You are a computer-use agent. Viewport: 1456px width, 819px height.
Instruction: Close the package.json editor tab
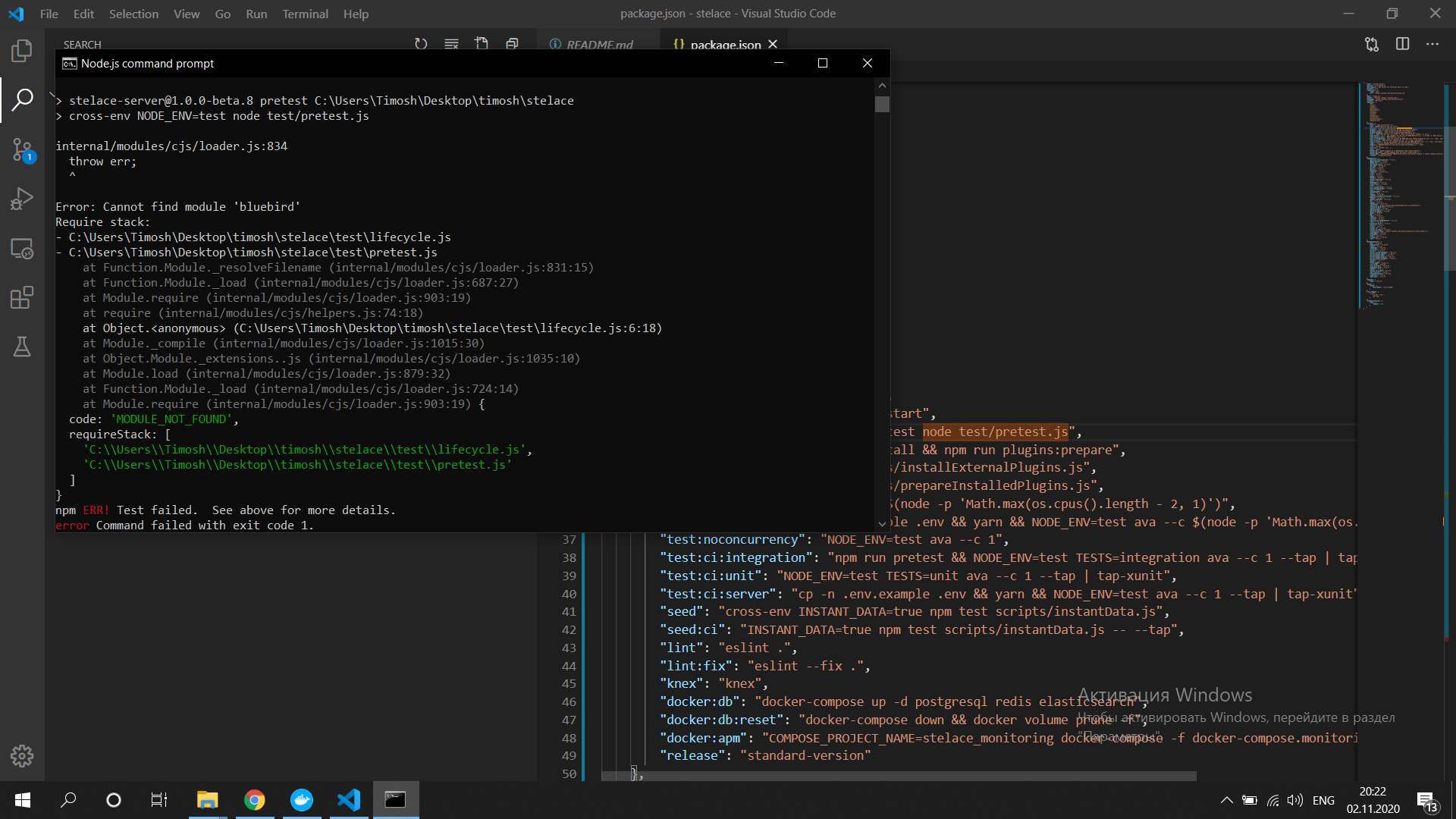(773, 45)
